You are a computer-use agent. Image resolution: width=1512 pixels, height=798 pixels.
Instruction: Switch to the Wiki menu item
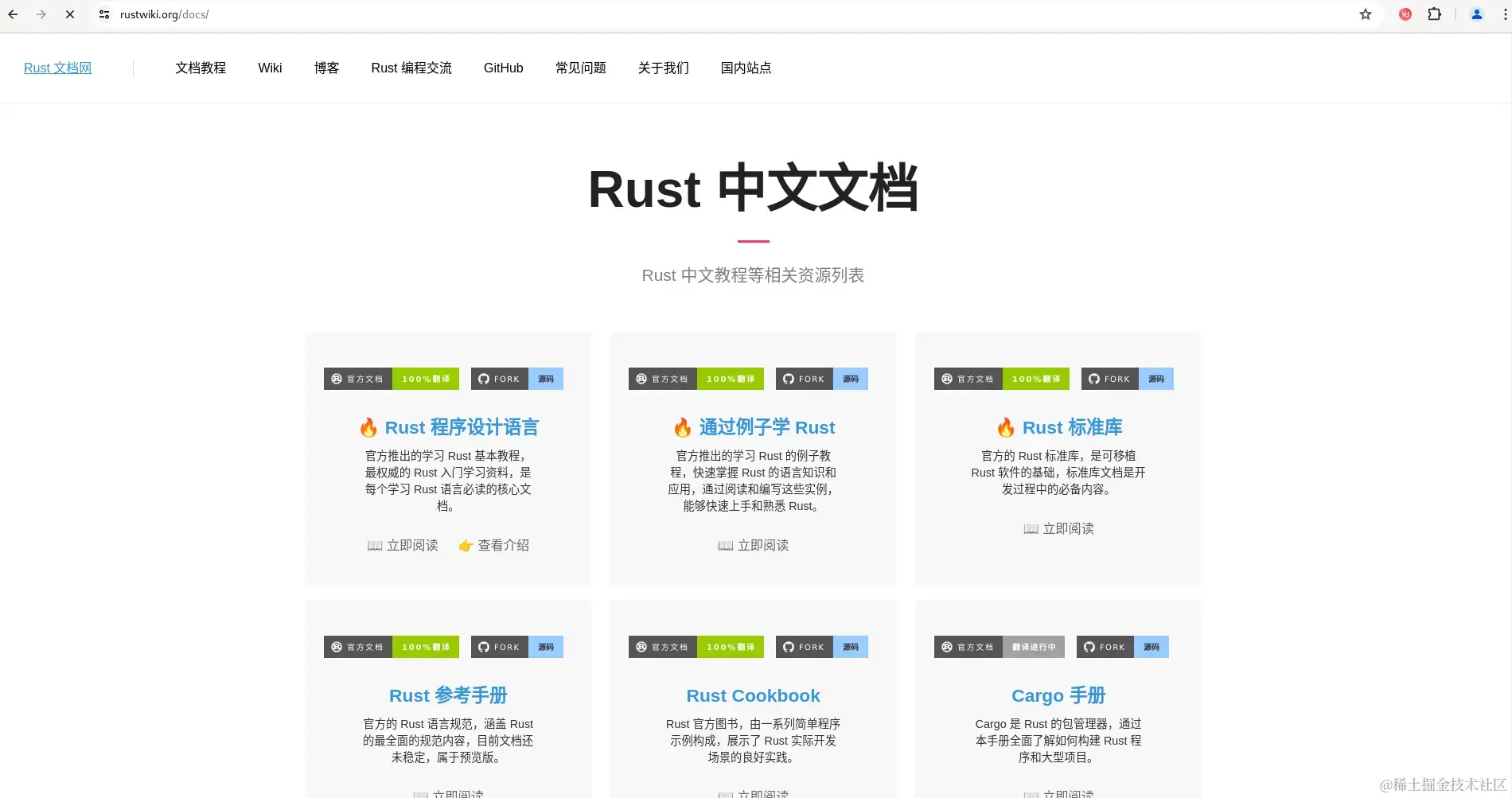coord(270,68)
